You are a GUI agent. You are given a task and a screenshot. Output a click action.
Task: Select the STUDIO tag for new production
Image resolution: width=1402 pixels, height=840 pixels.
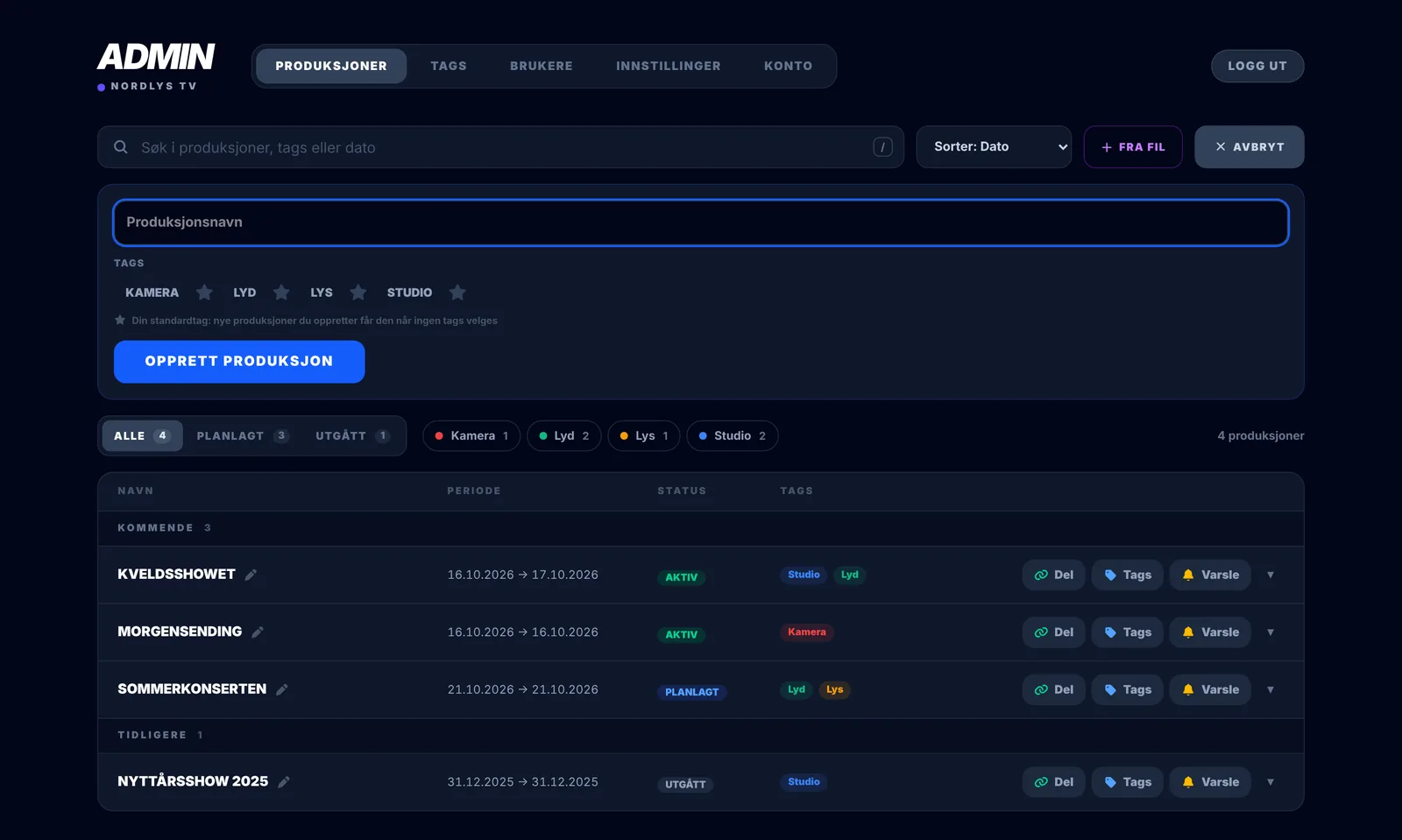409,293
